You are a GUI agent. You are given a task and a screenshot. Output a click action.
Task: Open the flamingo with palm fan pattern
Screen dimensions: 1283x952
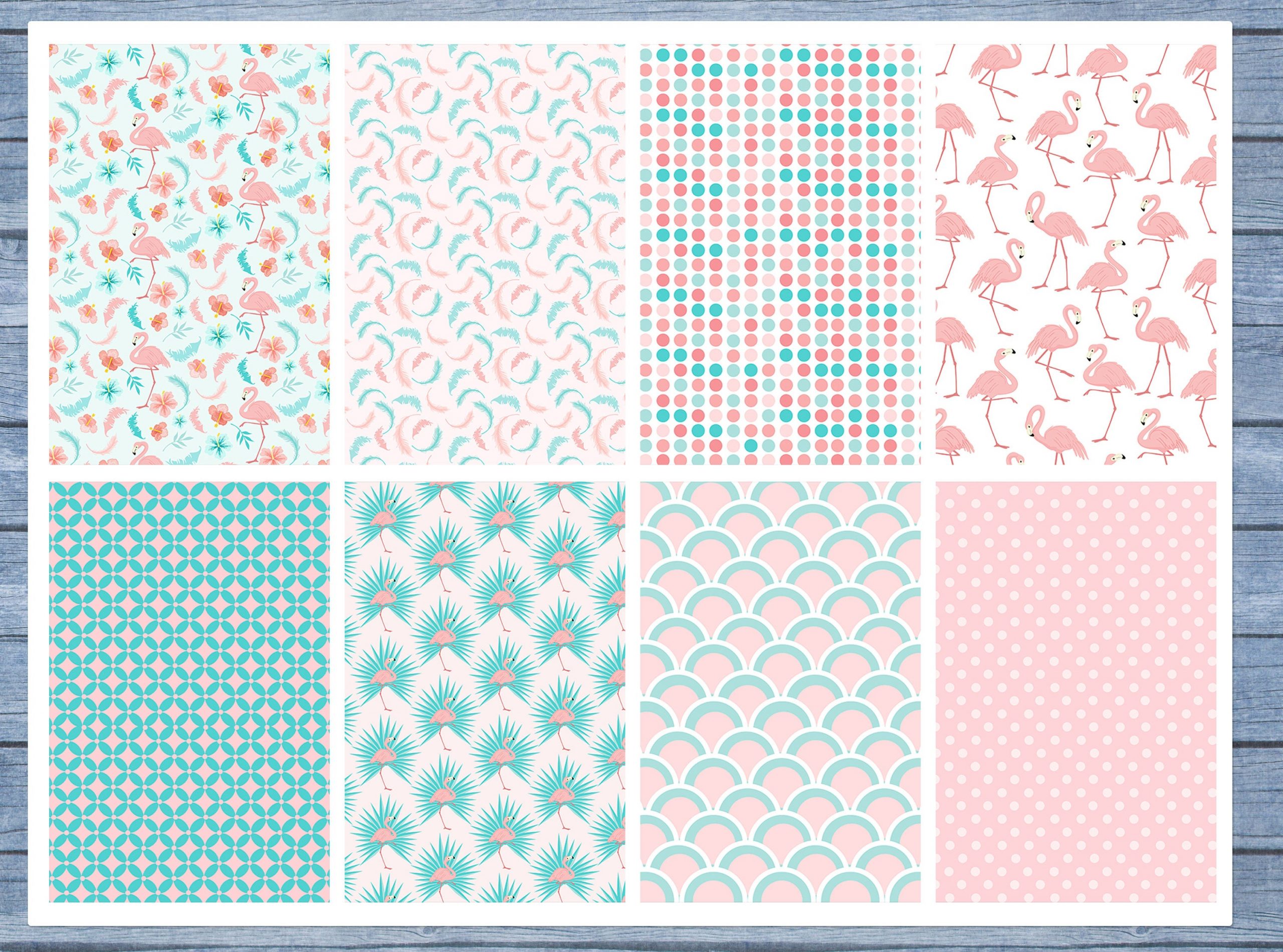coord(485,691)
